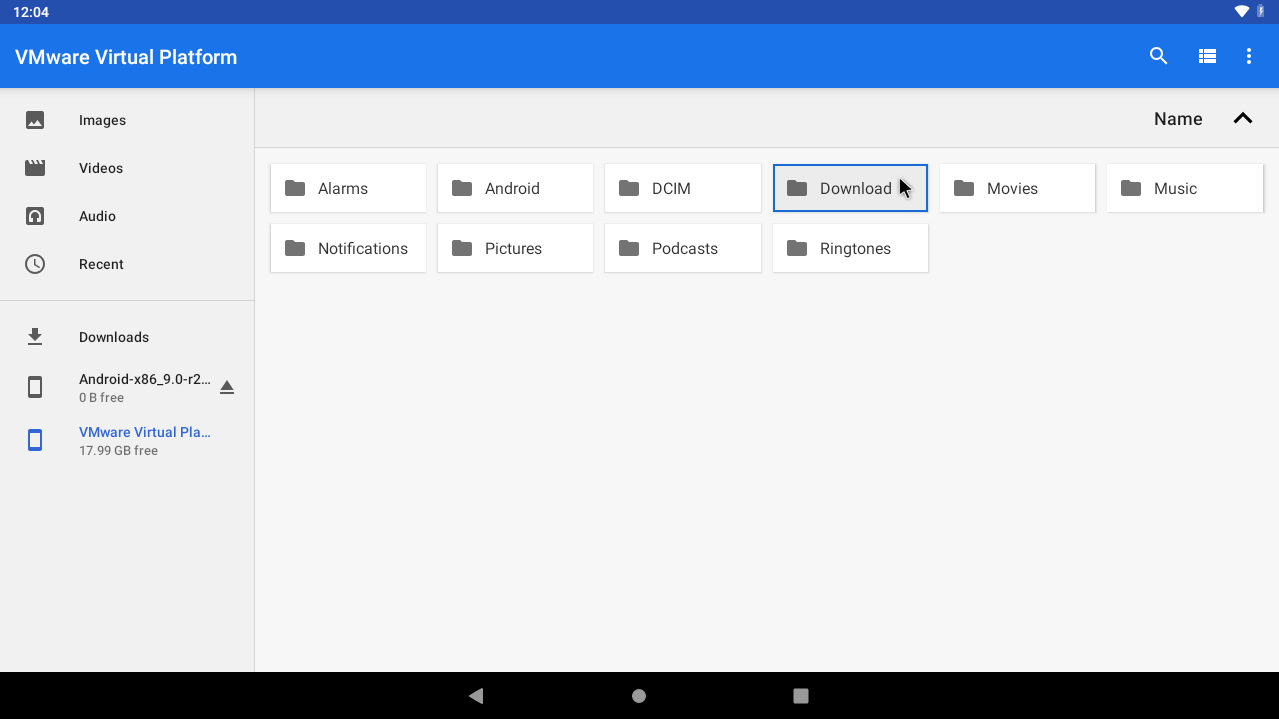Click the Podcasts folder icon
The image size is (1279, 719).
pyautogui.click(x=629, y=248)
